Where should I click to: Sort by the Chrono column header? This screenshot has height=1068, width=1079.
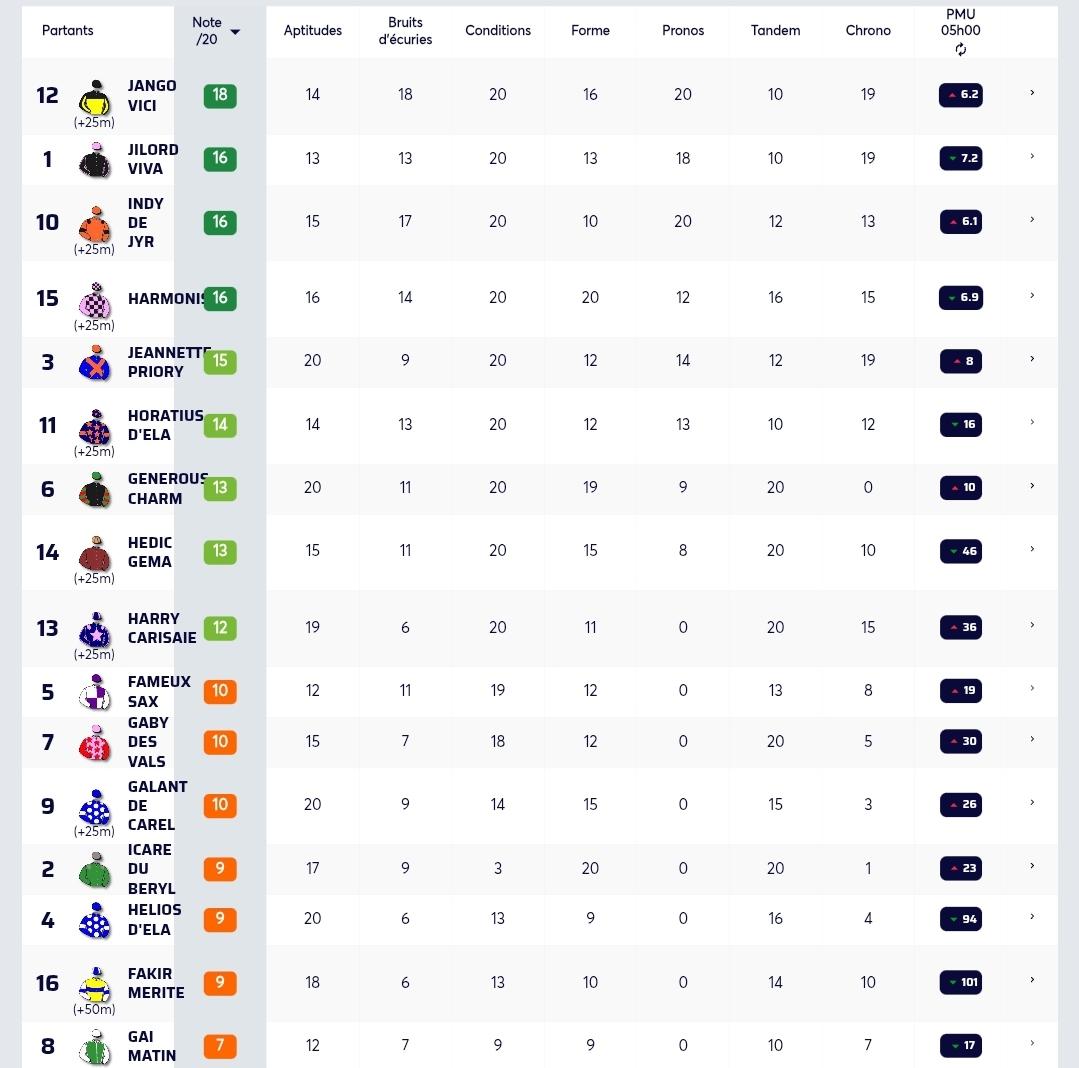pyautogui.click(x=868, y=30)
